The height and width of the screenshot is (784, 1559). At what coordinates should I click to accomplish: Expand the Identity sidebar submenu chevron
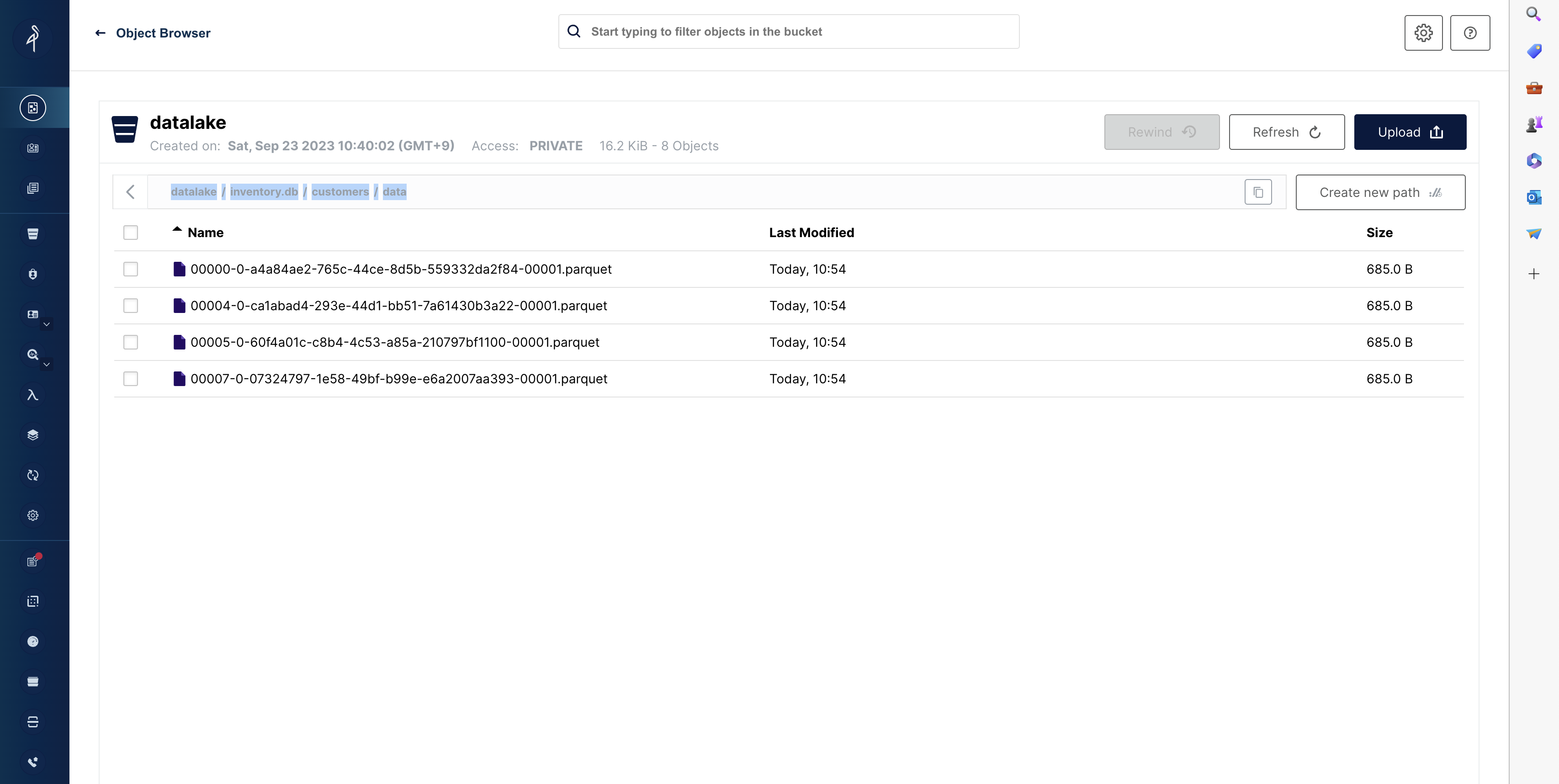point(47,324)
